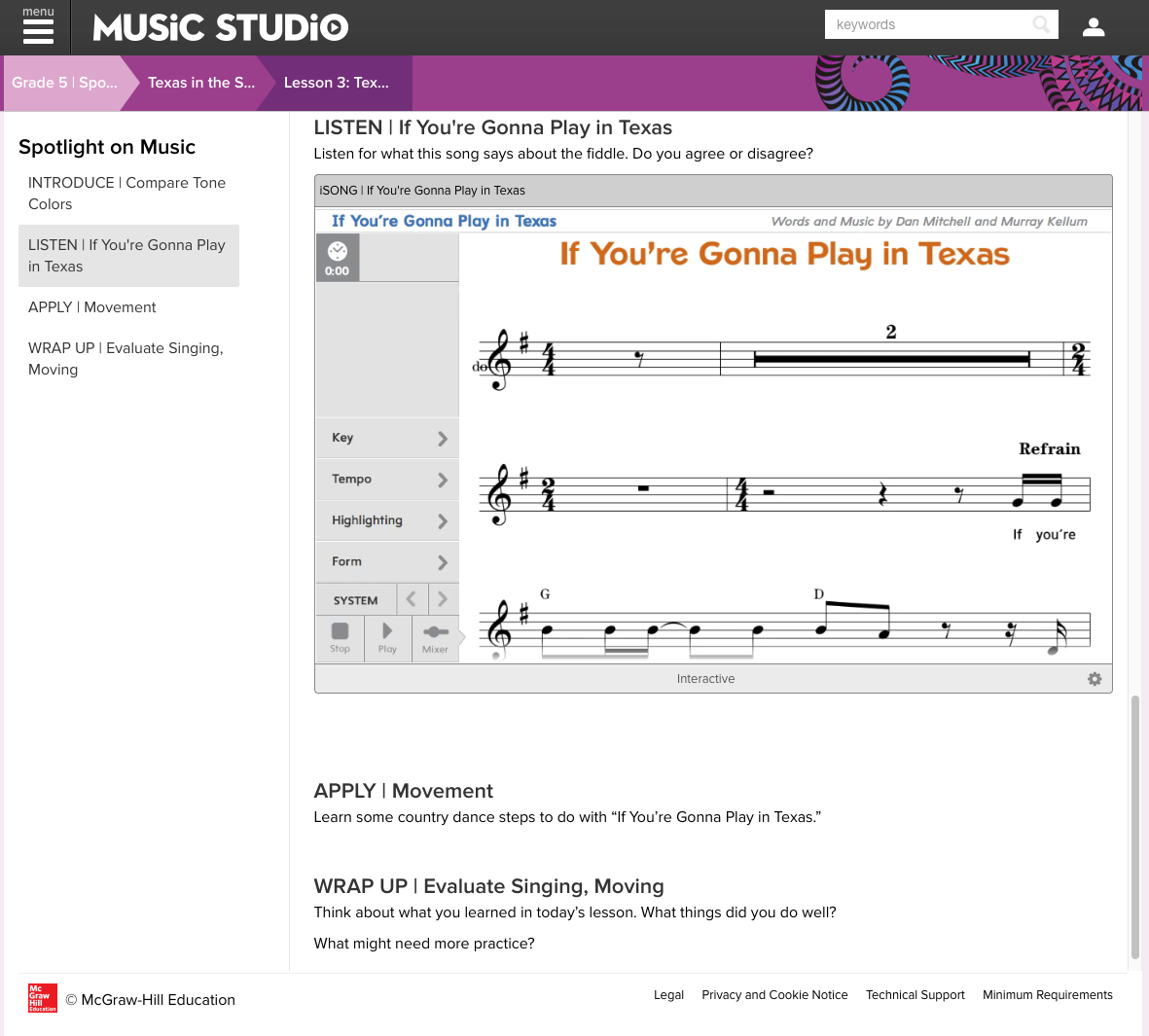1149x1036 pixels.
Task: Play the song
Action: point(387,639)
